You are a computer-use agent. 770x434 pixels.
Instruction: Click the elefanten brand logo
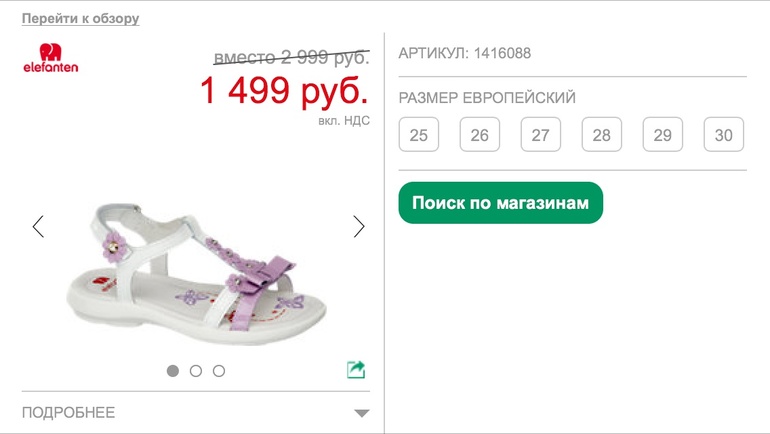51,58
